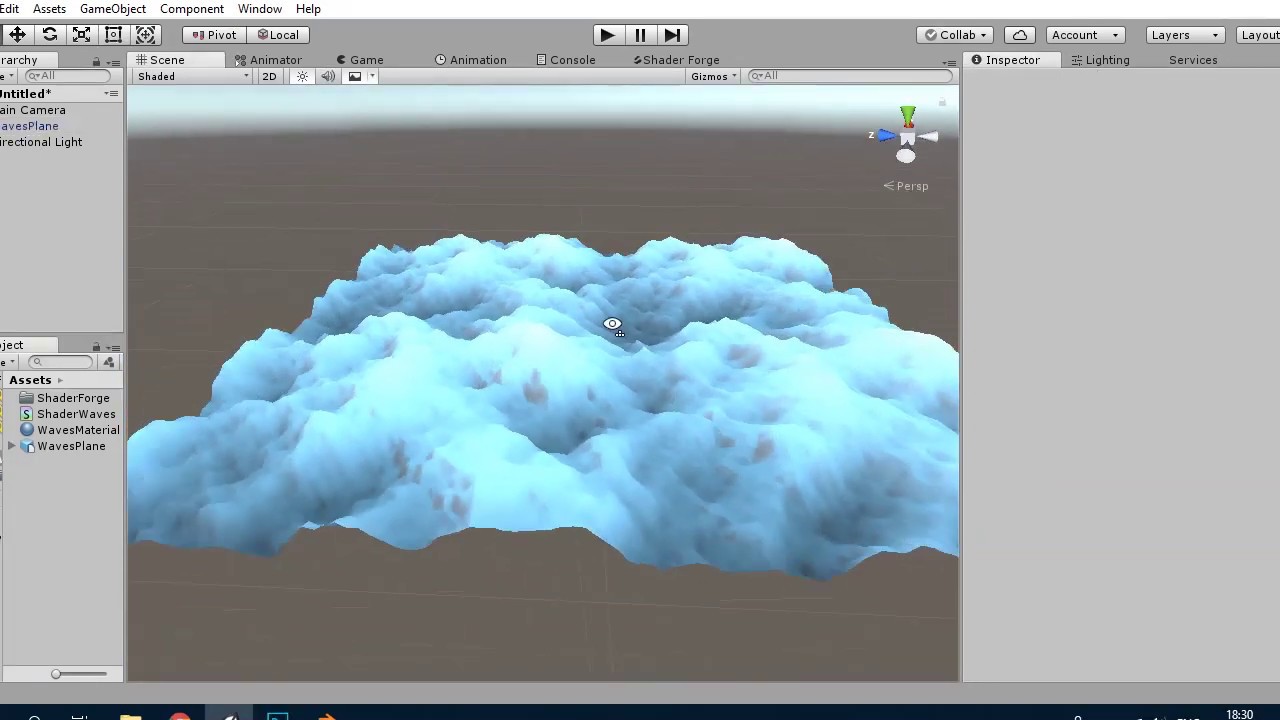Click the Project search-by-type icon

pos(109,362)
